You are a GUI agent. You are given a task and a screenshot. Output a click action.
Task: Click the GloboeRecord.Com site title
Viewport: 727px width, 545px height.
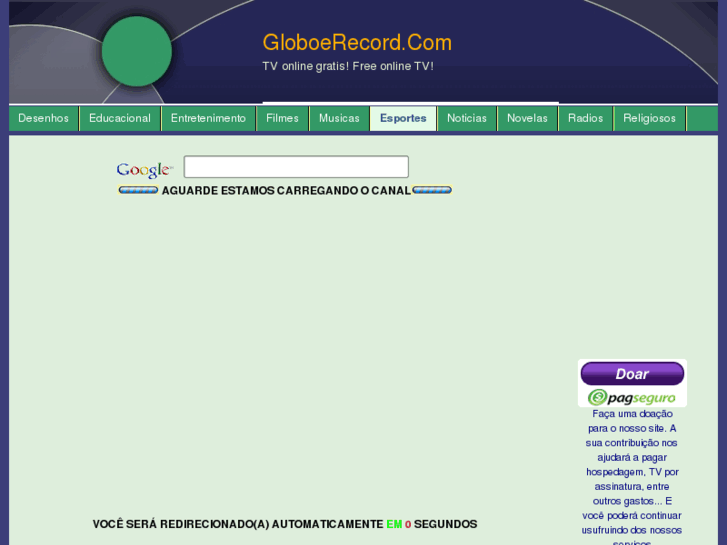coord(357,43)
